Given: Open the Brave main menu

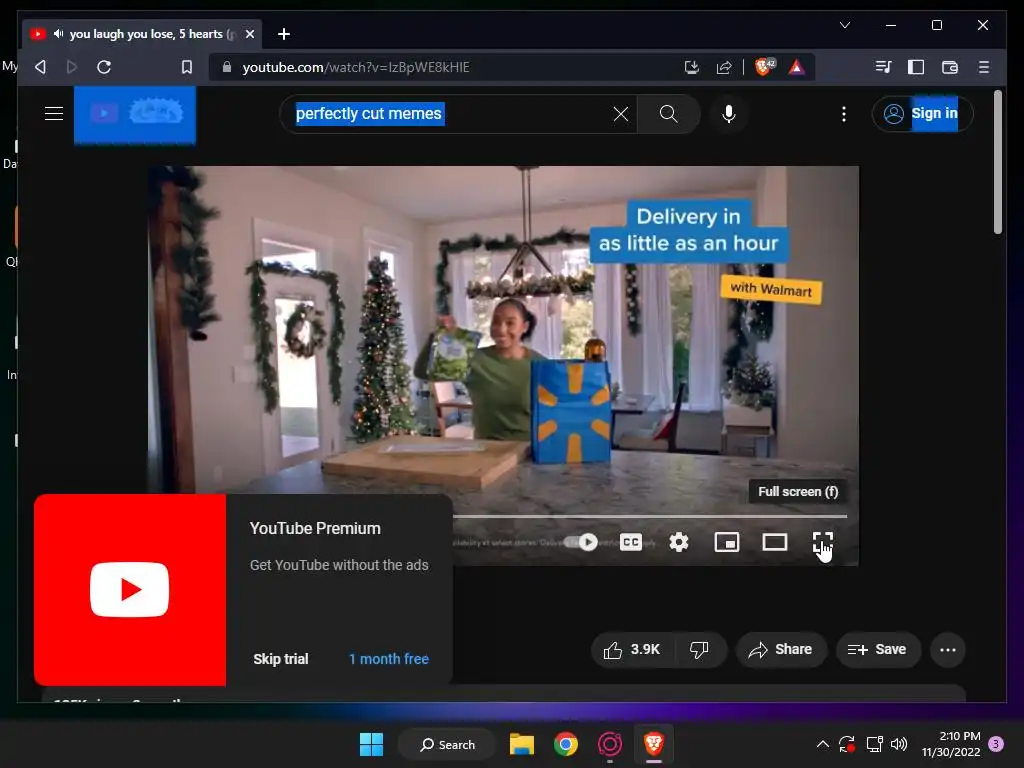Looking at the screenshot, I should pos(984,67).
